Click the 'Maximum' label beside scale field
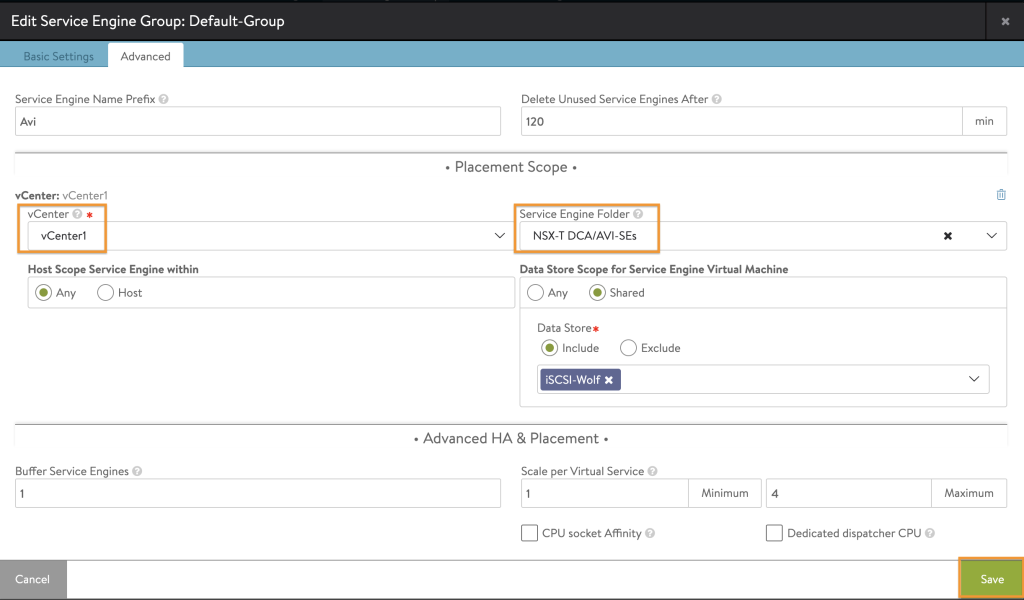The width and height of the screenshot is (1024, 600). point(969,494)
